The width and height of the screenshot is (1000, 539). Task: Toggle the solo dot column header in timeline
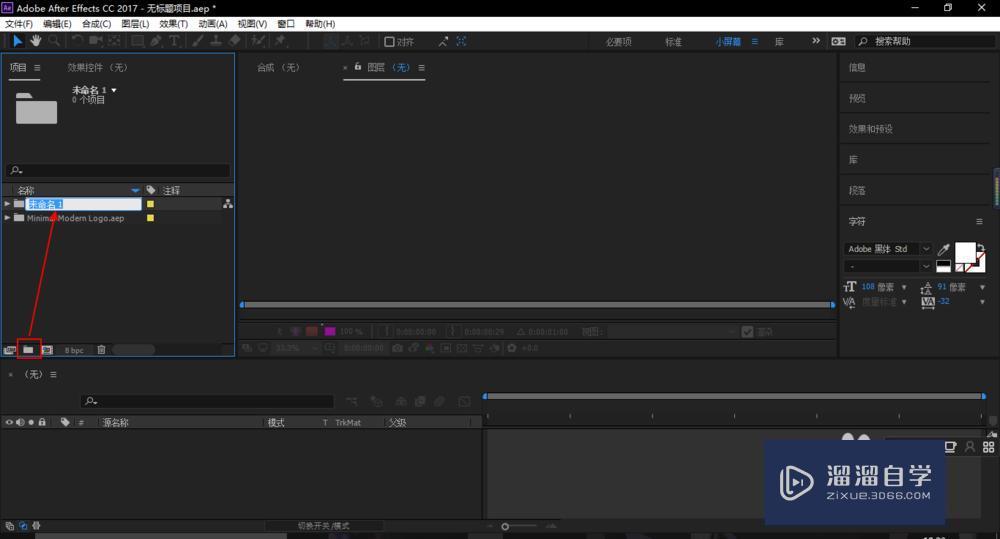point(31,422)
